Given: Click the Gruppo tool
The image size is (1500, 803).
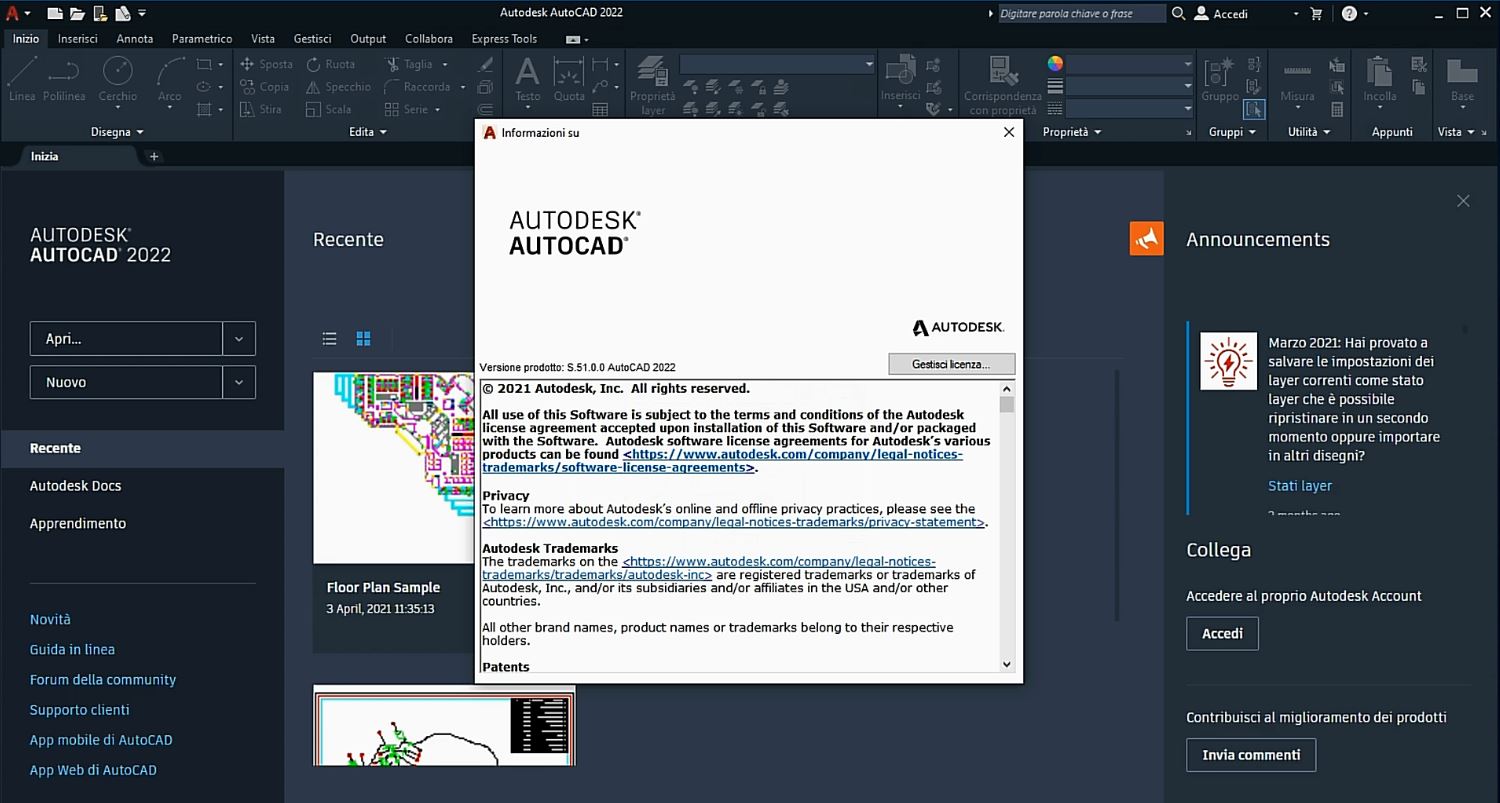Looking at the screenshot, I should pyautogui.click(x=1220, y=78).
